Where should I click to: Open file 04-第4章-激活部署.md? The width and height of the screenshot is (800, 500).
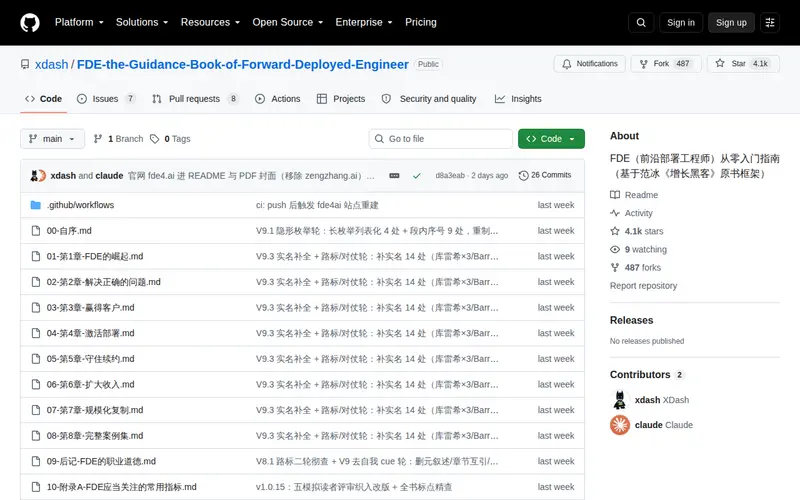90,333
